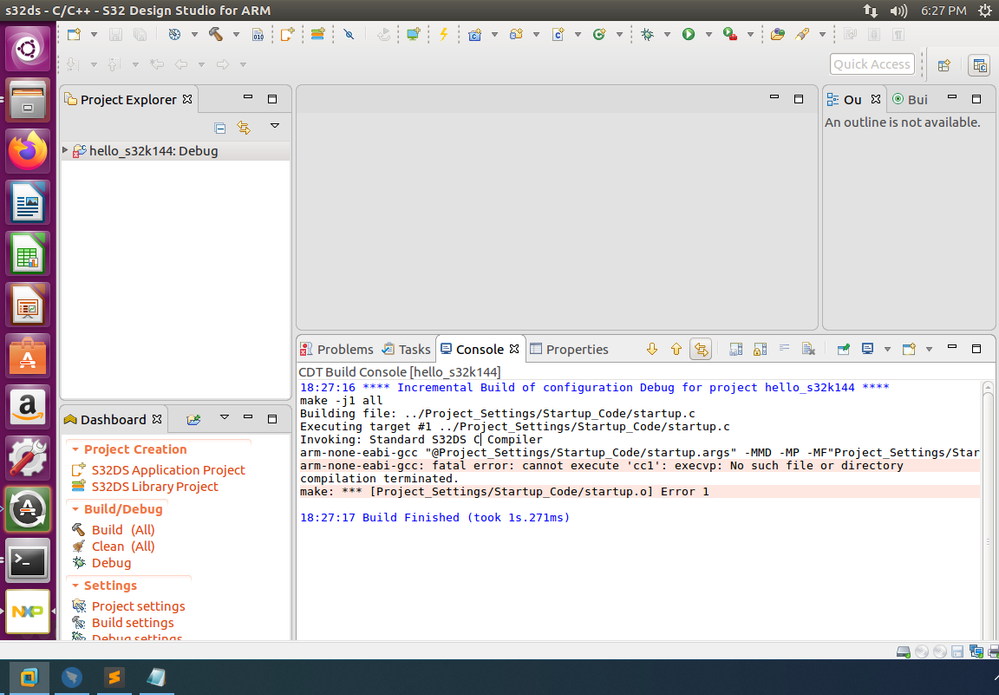Click the Search flashlight toolbar icon

pyautogui.click(x=802, y=34)
